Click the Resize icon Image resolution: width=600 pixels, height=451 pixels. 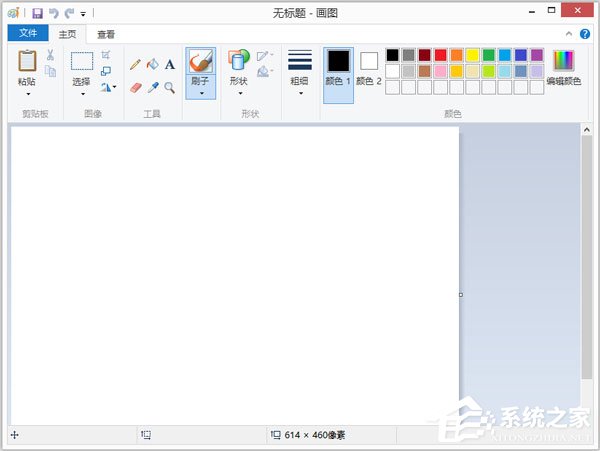point(106,71)
